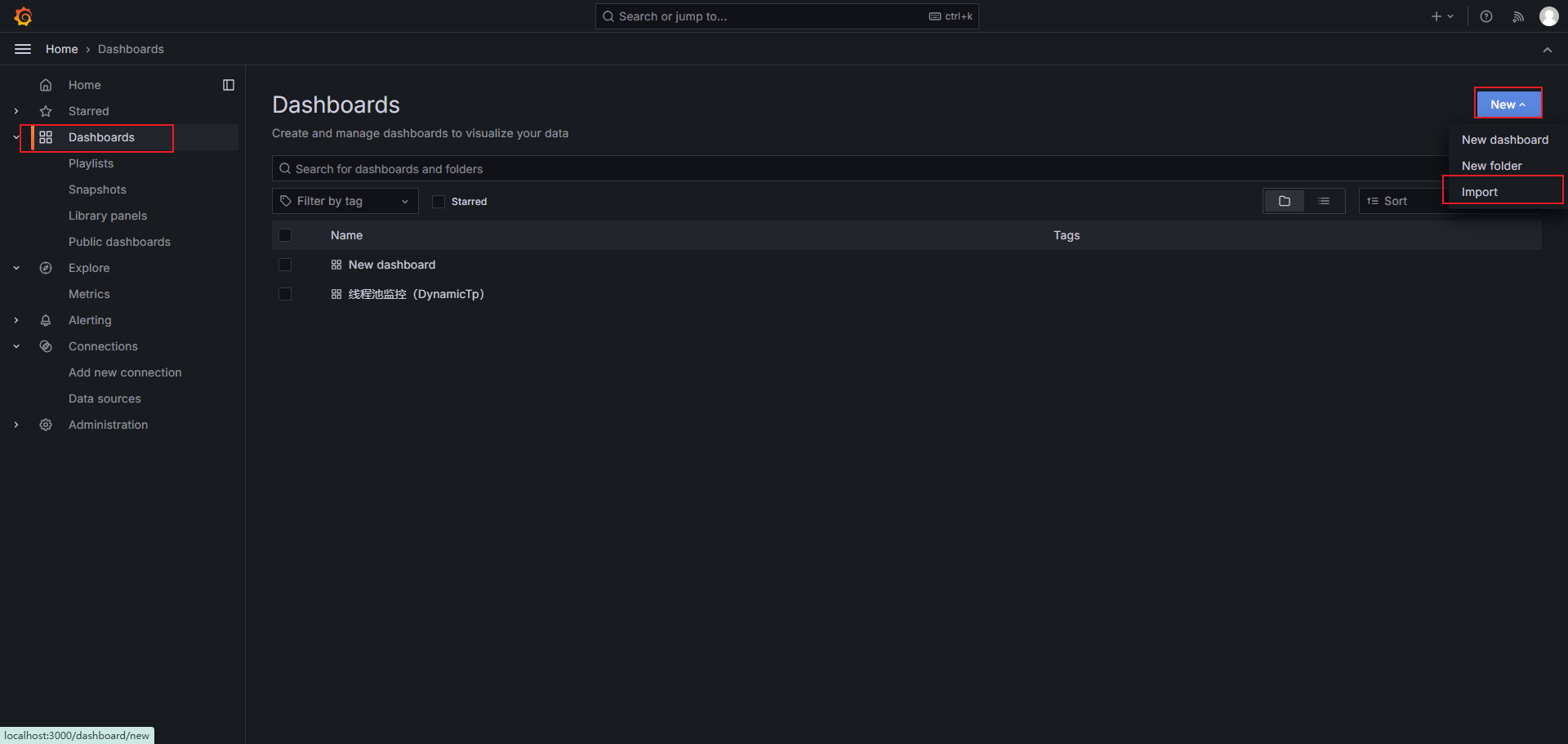This screenshot has height=744, width=1568.
Task: Open Snapshots in the sidebar
Action: coord(97,189)
